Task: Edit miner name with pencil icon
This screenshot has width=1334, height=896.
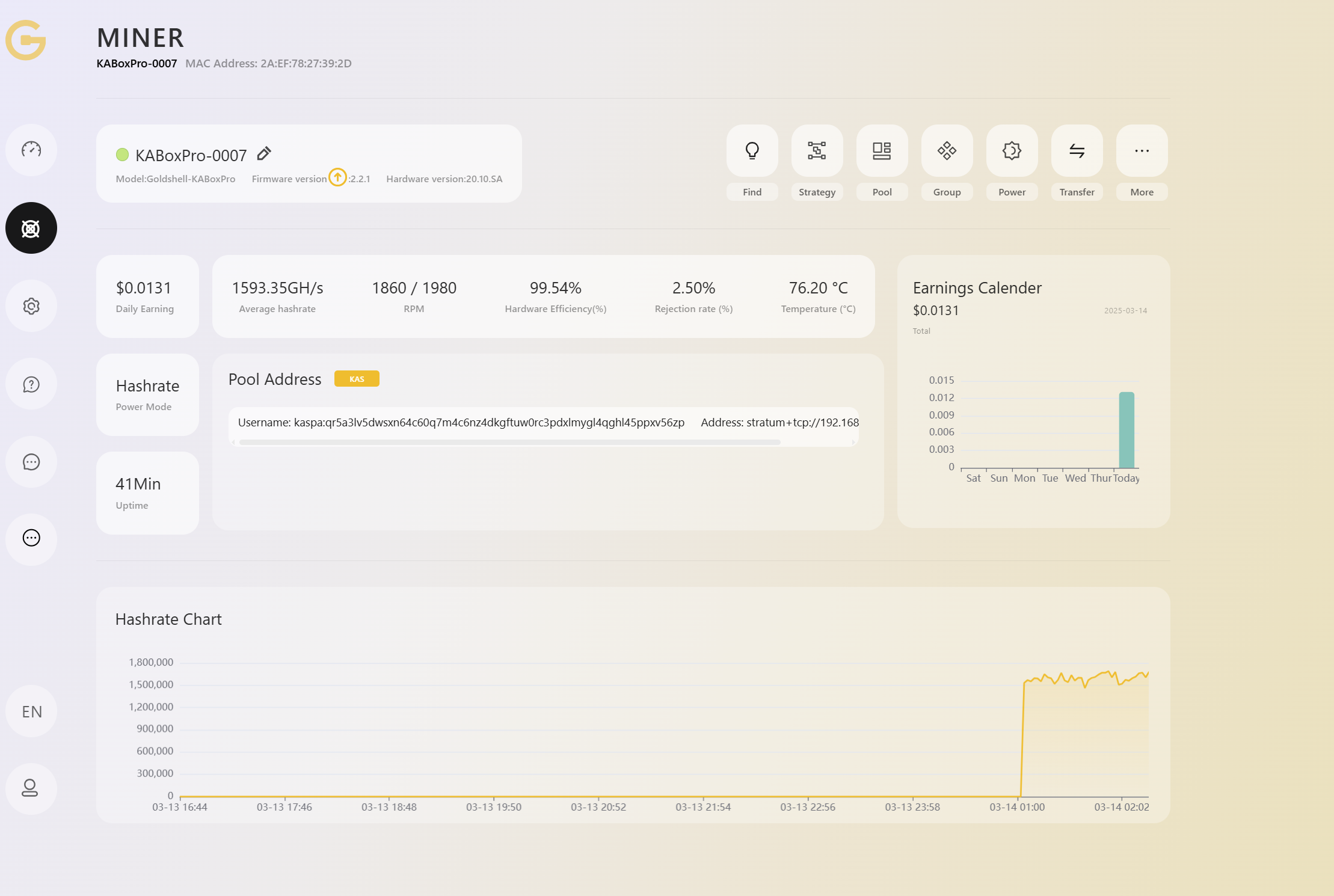Action: coord(264,154)
